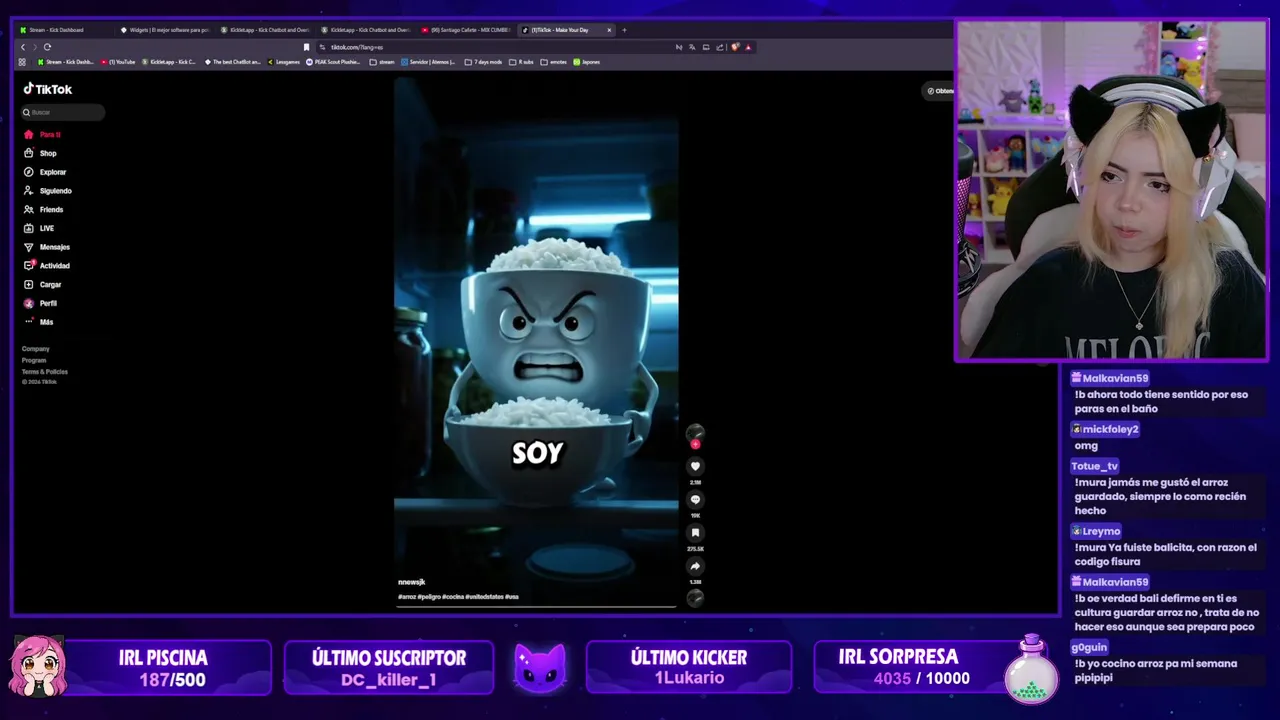The height and width of the screenshot is (720, 1280).
Task: Click the #arroz hashtag
Action: (x=407, y=597)
